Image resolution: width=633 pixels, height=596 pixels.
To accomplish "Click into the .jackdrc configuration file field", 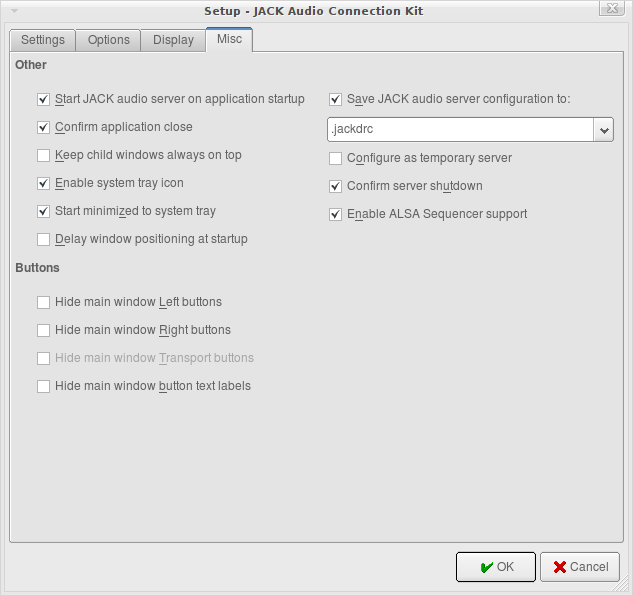I will tap(460, 130).
